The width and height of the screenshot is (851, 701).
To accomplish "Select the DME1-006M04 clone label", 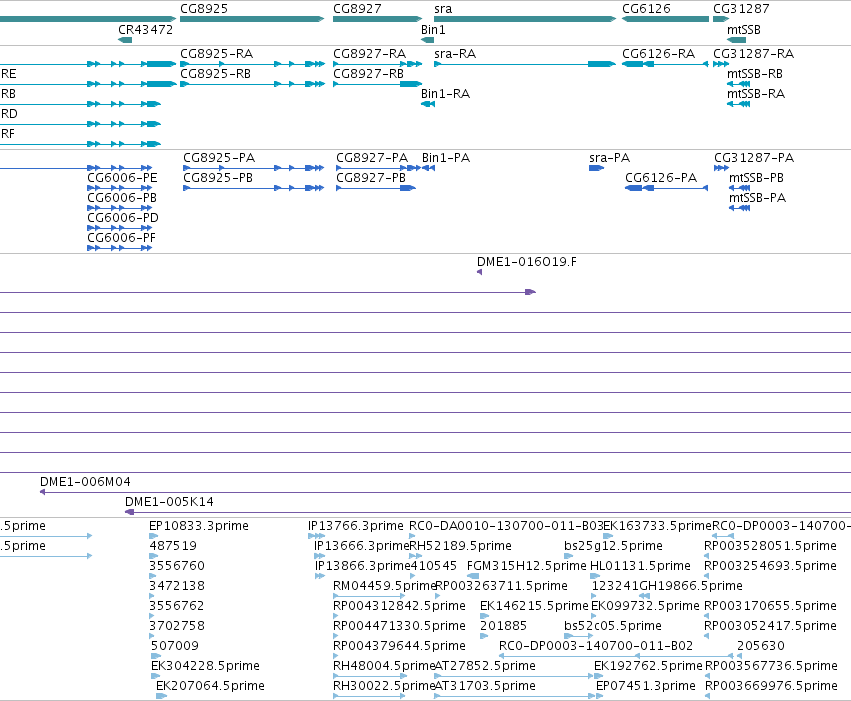I will [x=85, y=482].
